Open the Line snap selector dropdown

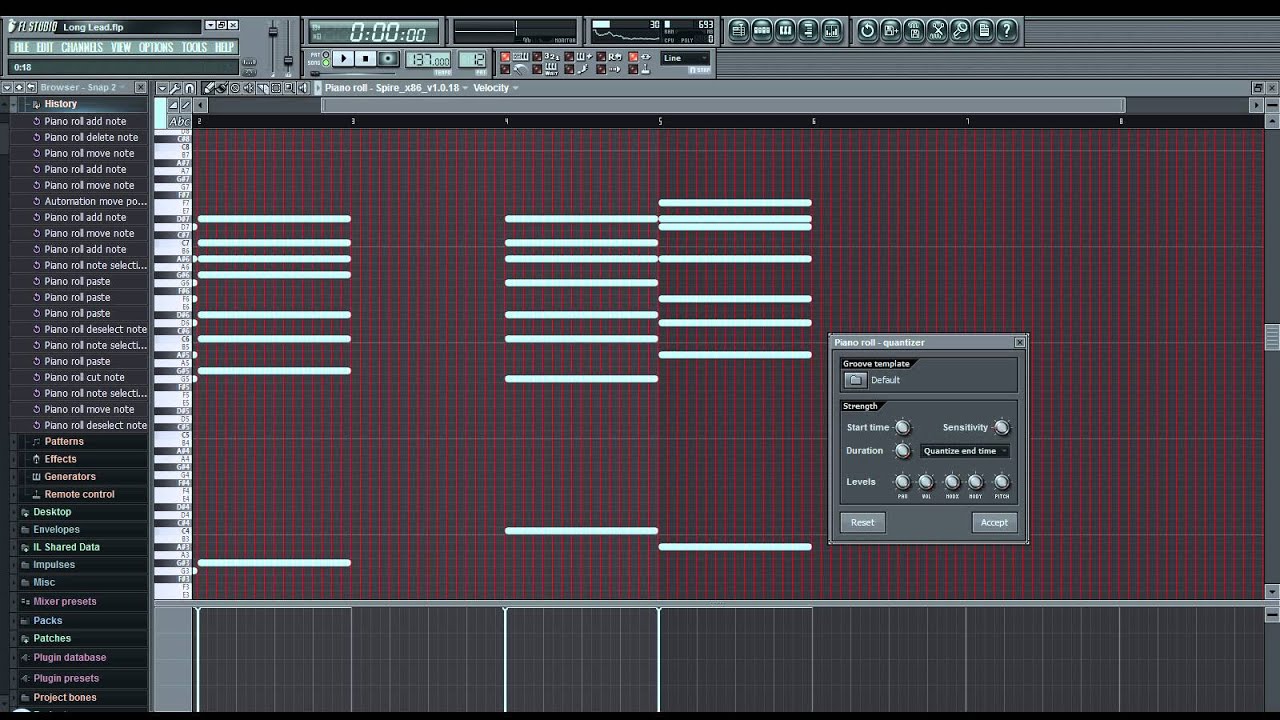pyautogui.click(x=686, y=58)
